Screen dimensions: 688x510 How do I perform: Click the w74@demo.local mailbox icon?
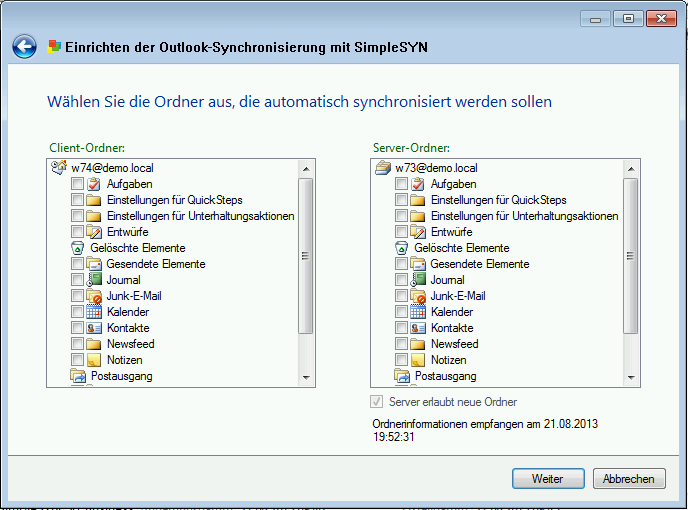[x=58, y=168]
